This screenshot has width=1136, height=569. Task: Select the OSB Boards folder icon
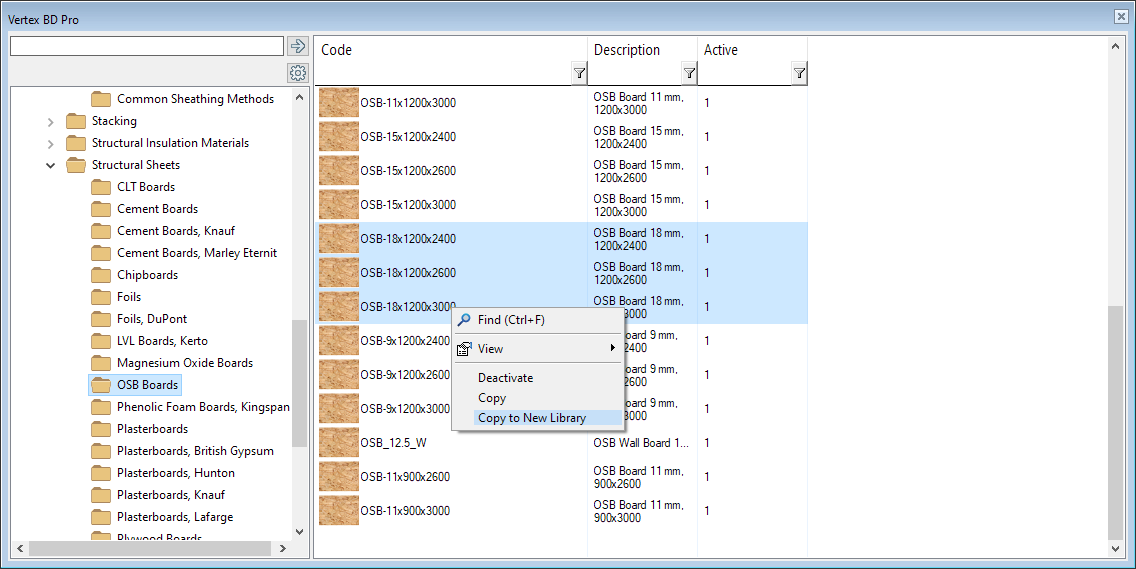tap(101, 385)
